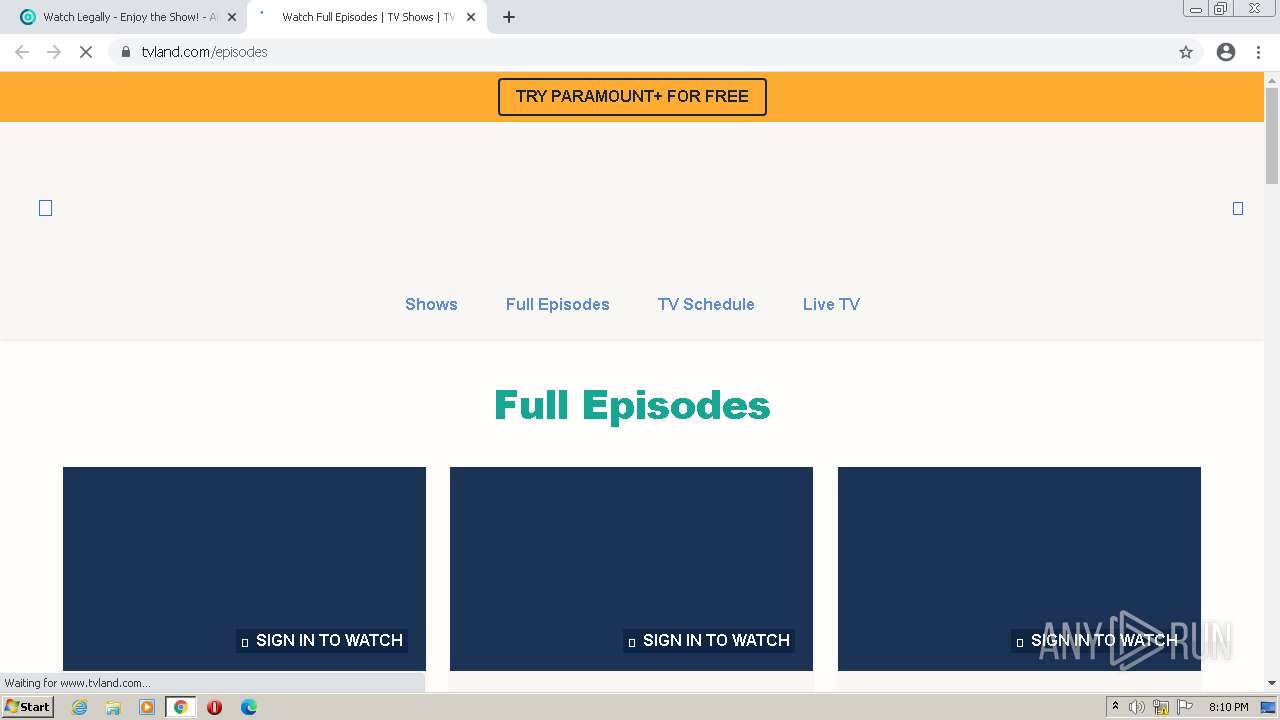
Task: Open a new tab with the plus button
Action: tap(509, 17)
